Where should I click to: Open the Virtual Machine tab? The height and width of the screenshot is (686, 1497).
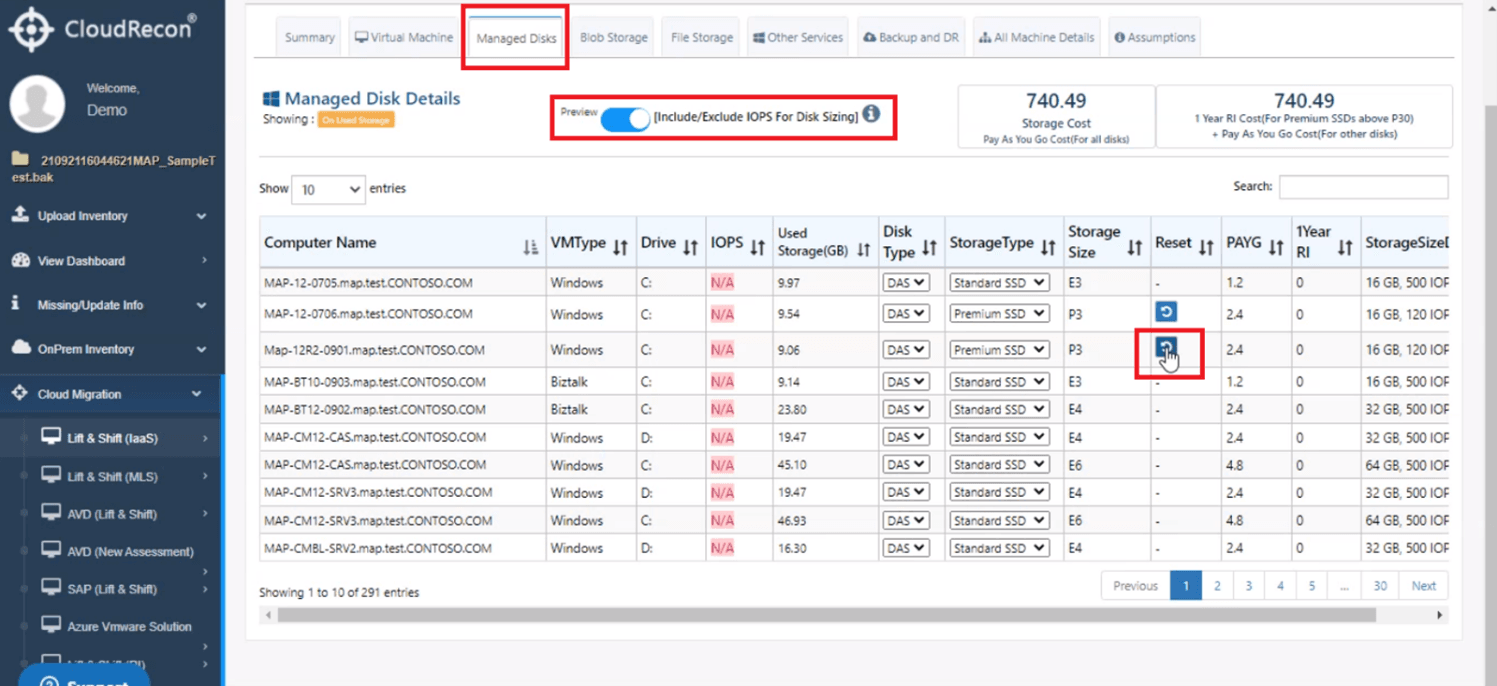tap(404, 38)
